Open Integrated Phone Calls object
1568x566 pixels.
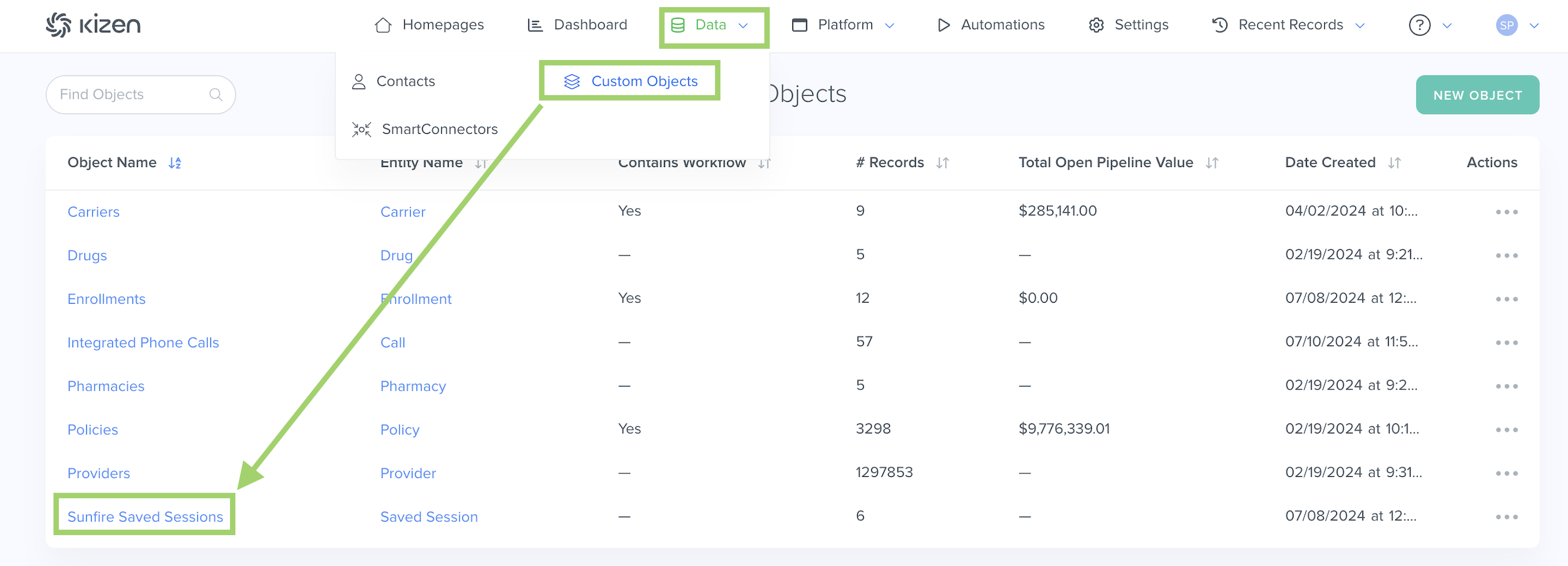click(143, 342)
